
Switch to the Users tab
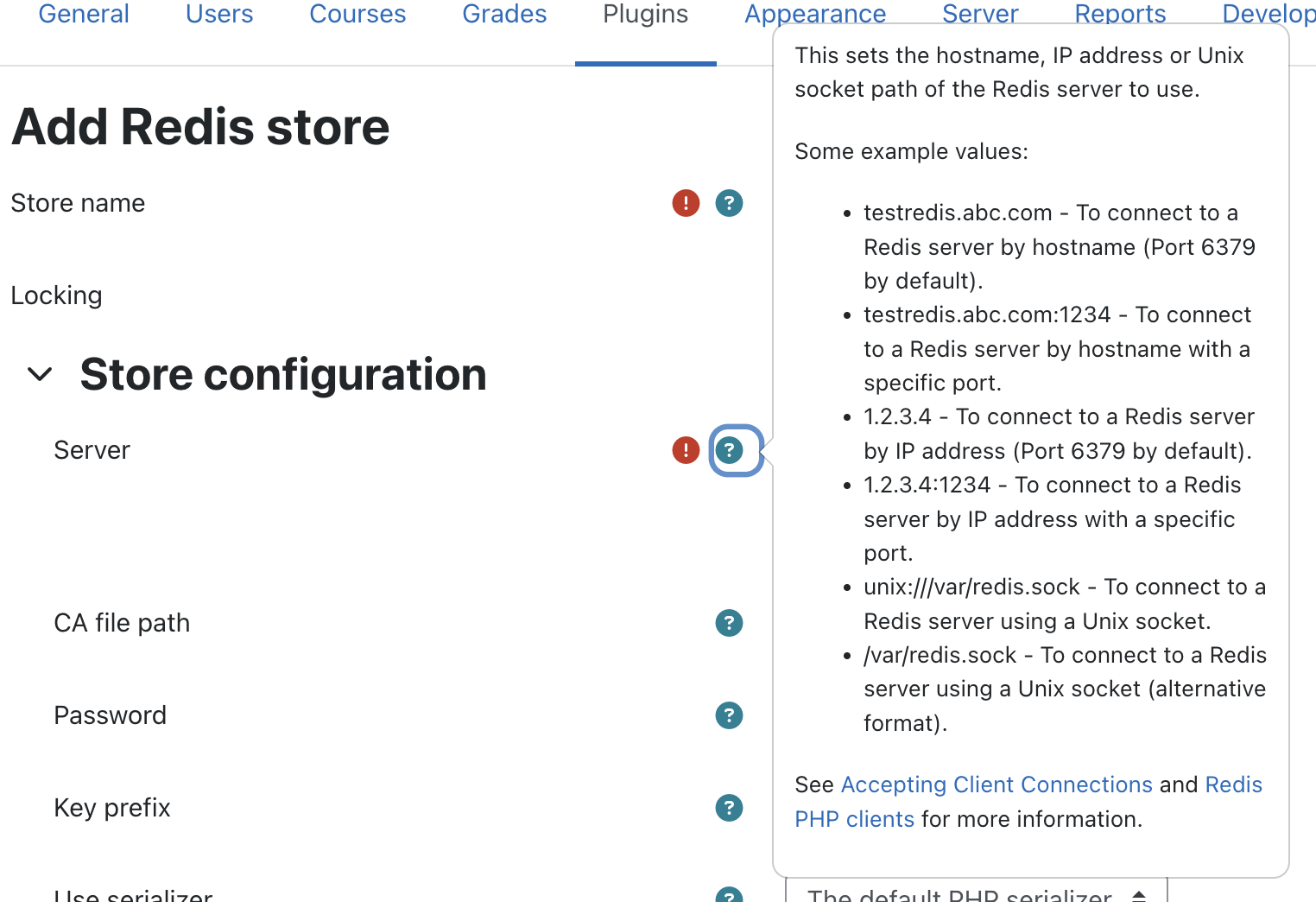(x=219, y=14)
